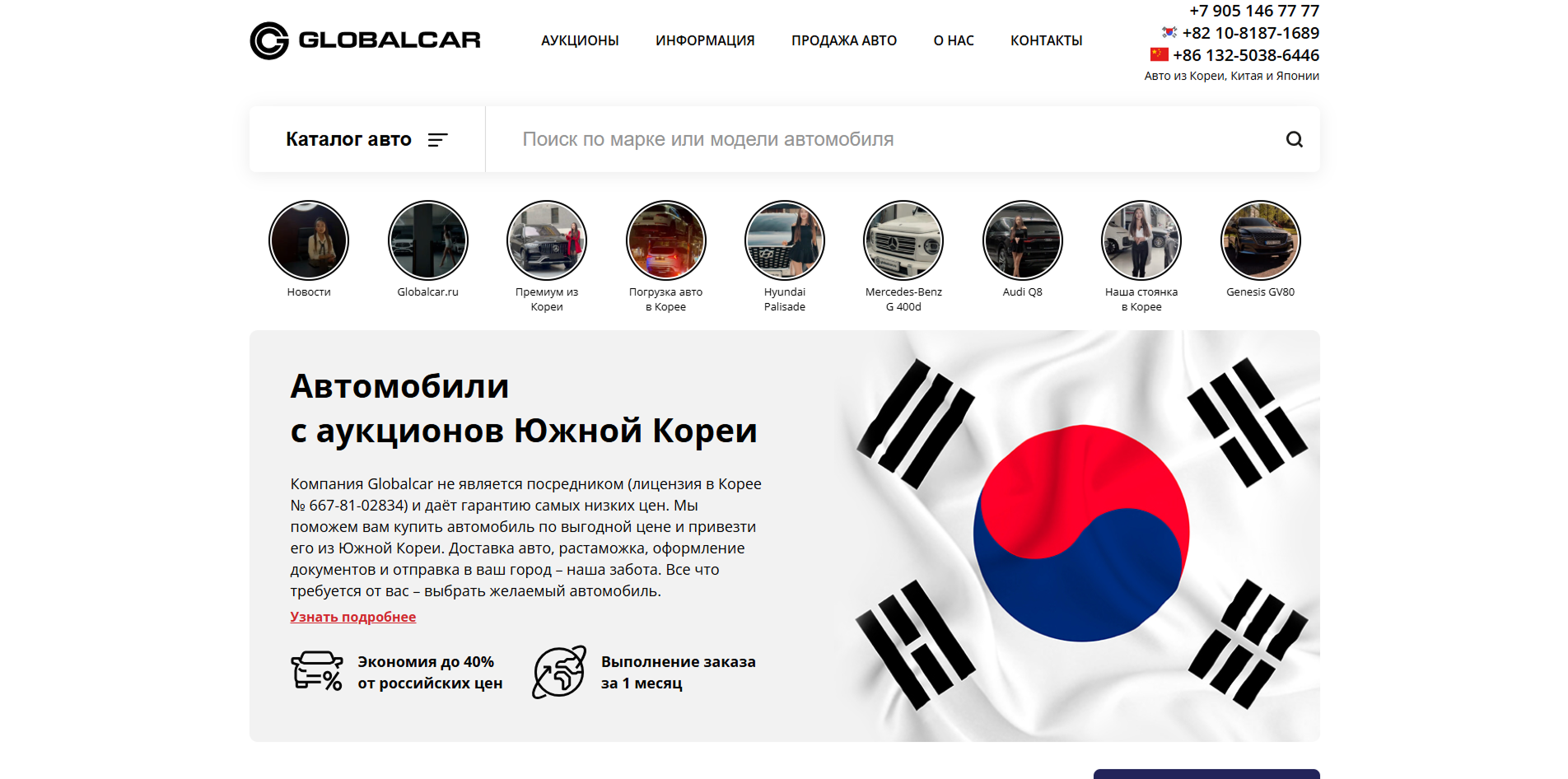
Task: Open the Globalcar.ru story circle
Action: point(427,240)
